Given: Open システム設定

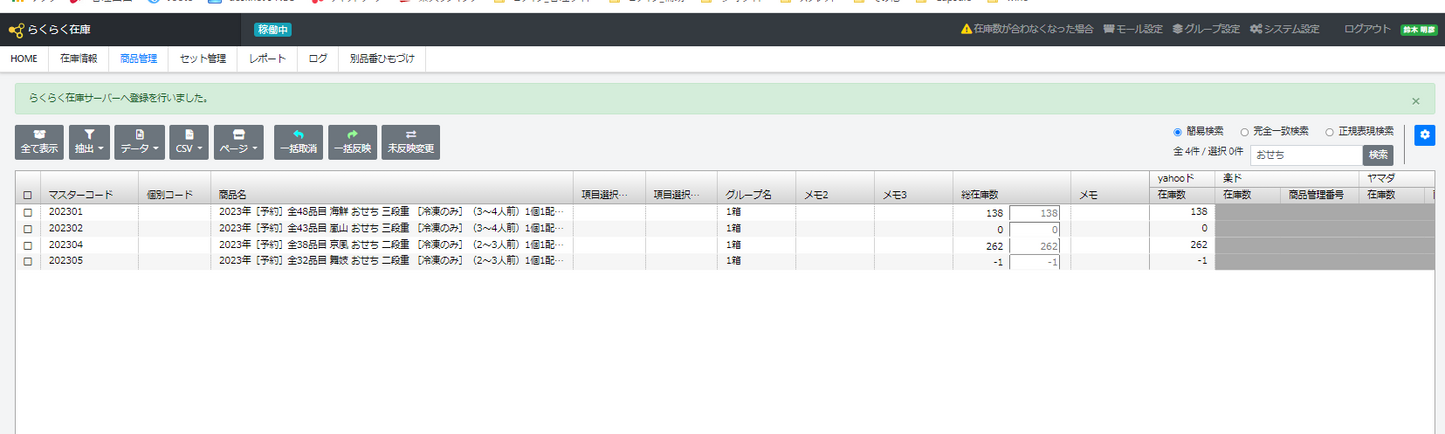Looking at the screenshot, I should [x=1284, y=29].
